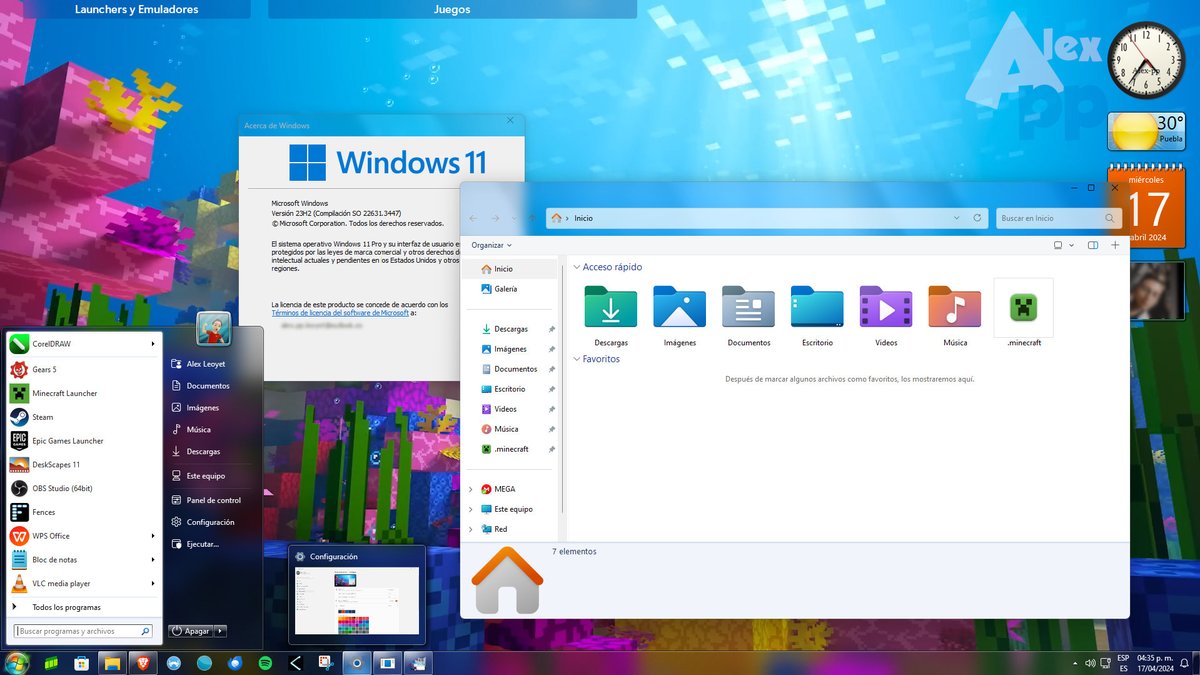Open the address bar history dropdown

(x=955, y=218)
